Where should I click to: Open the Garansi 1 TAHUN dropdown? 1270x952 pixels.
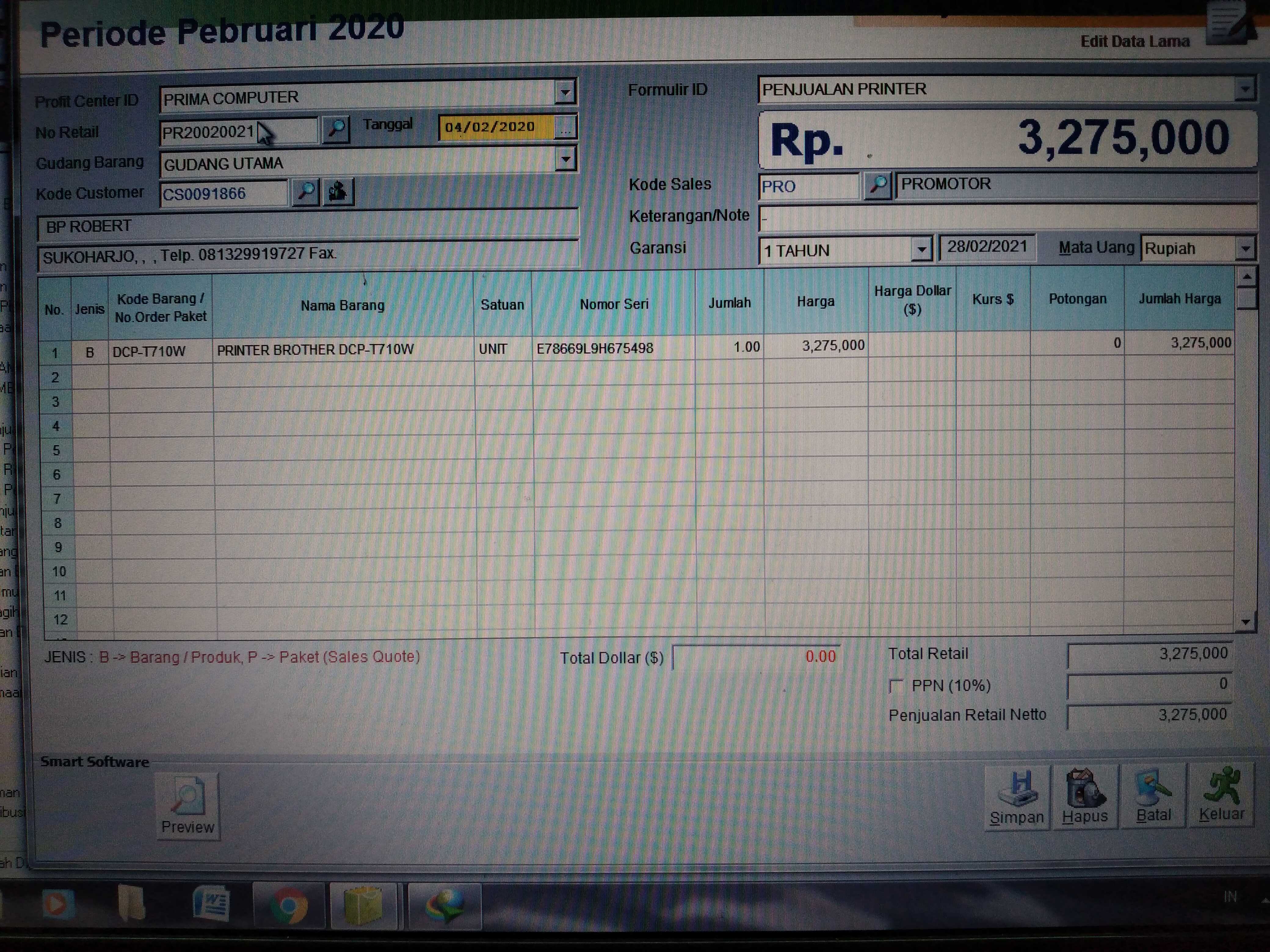pos(921,250)
